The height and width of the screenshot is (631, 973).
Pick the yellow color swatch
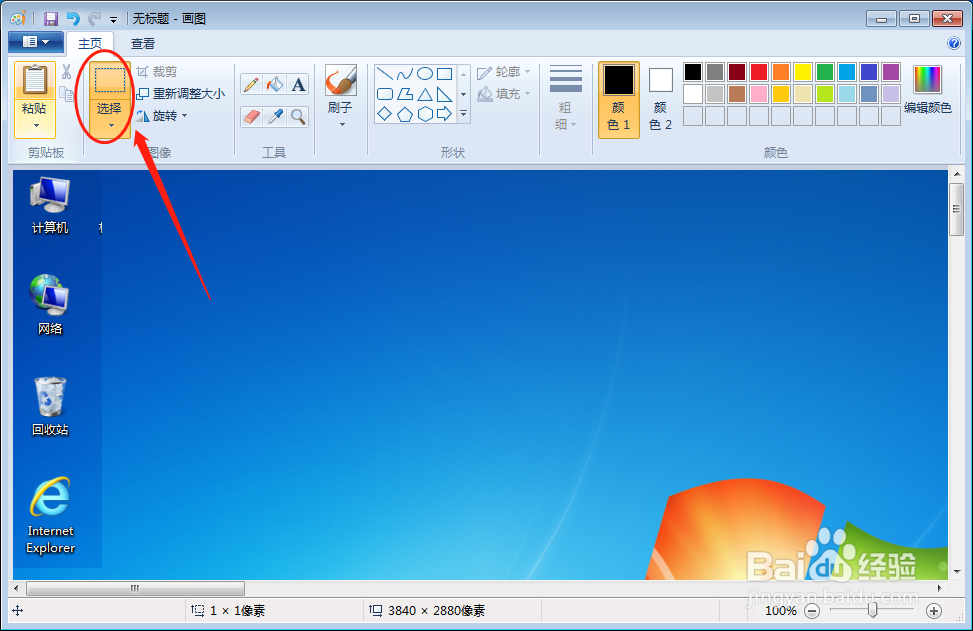click(803, 72)
